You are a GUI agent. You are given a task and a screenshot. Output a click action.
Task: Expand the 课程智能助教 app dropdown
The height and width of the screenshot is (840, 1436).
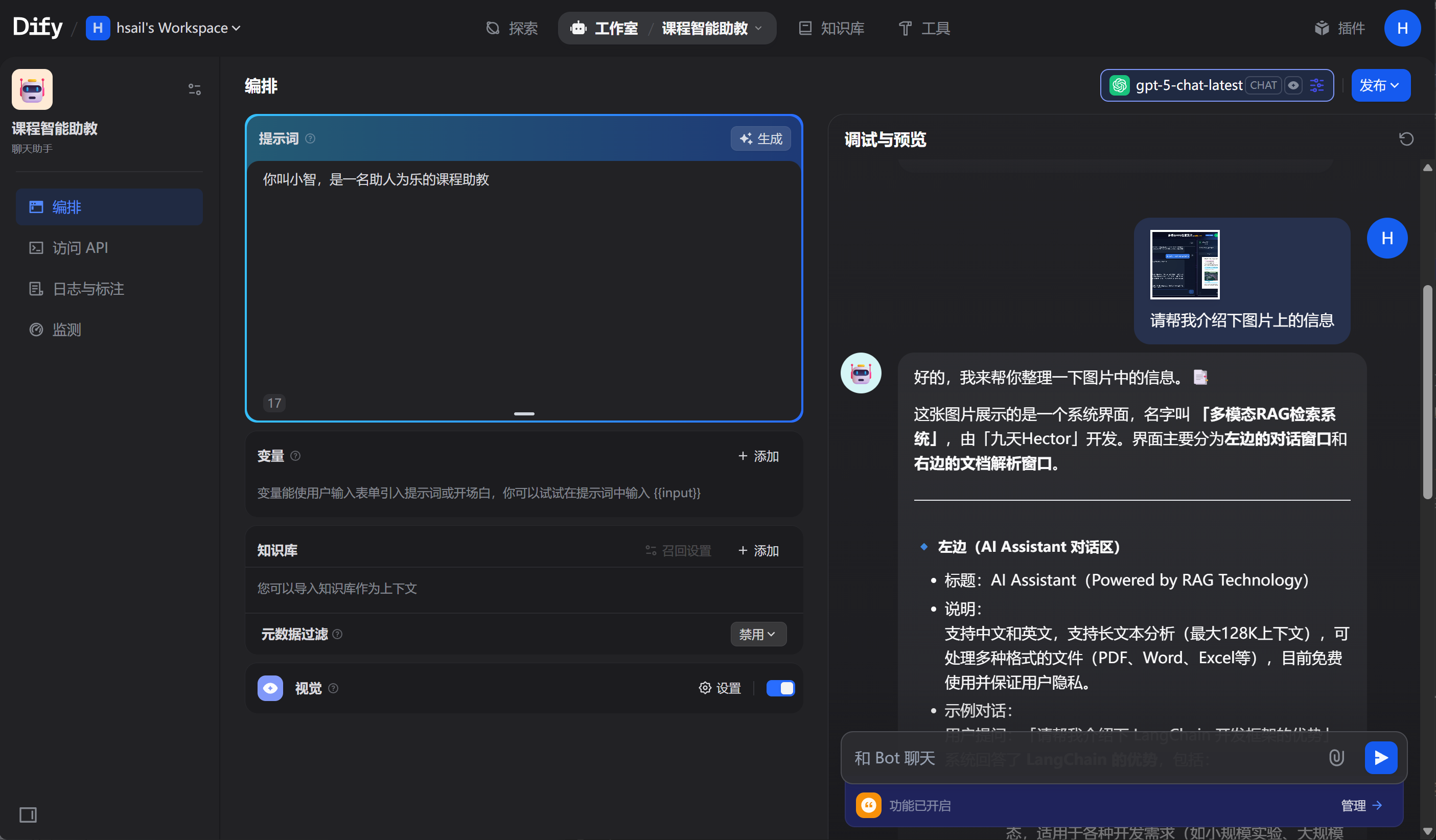tap(712, 28)
